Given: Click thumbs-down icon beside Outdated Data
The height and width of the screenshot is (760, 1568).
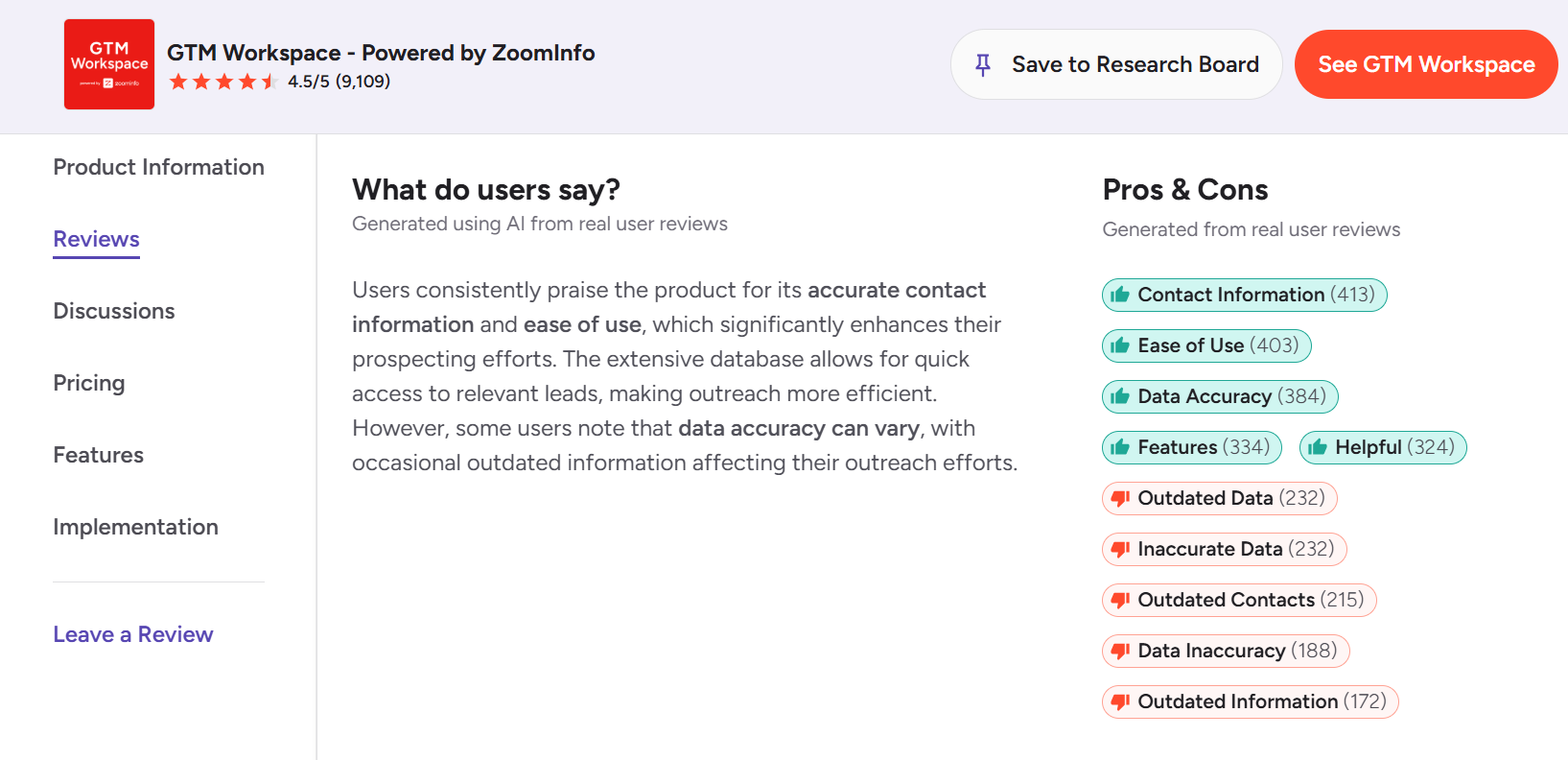Looking at the screenshot, I should 1119,498.
